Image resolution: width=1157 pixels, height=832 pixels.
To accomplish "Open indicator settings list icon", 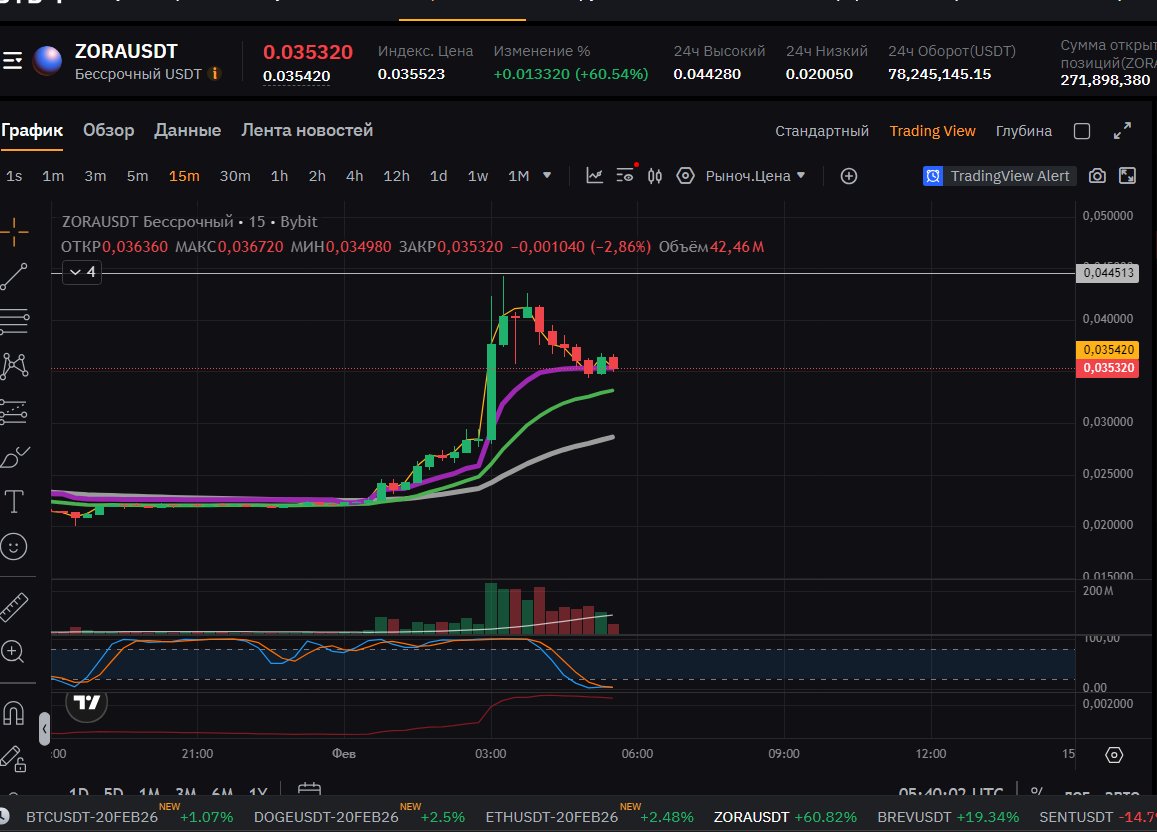I will point(626,176).
